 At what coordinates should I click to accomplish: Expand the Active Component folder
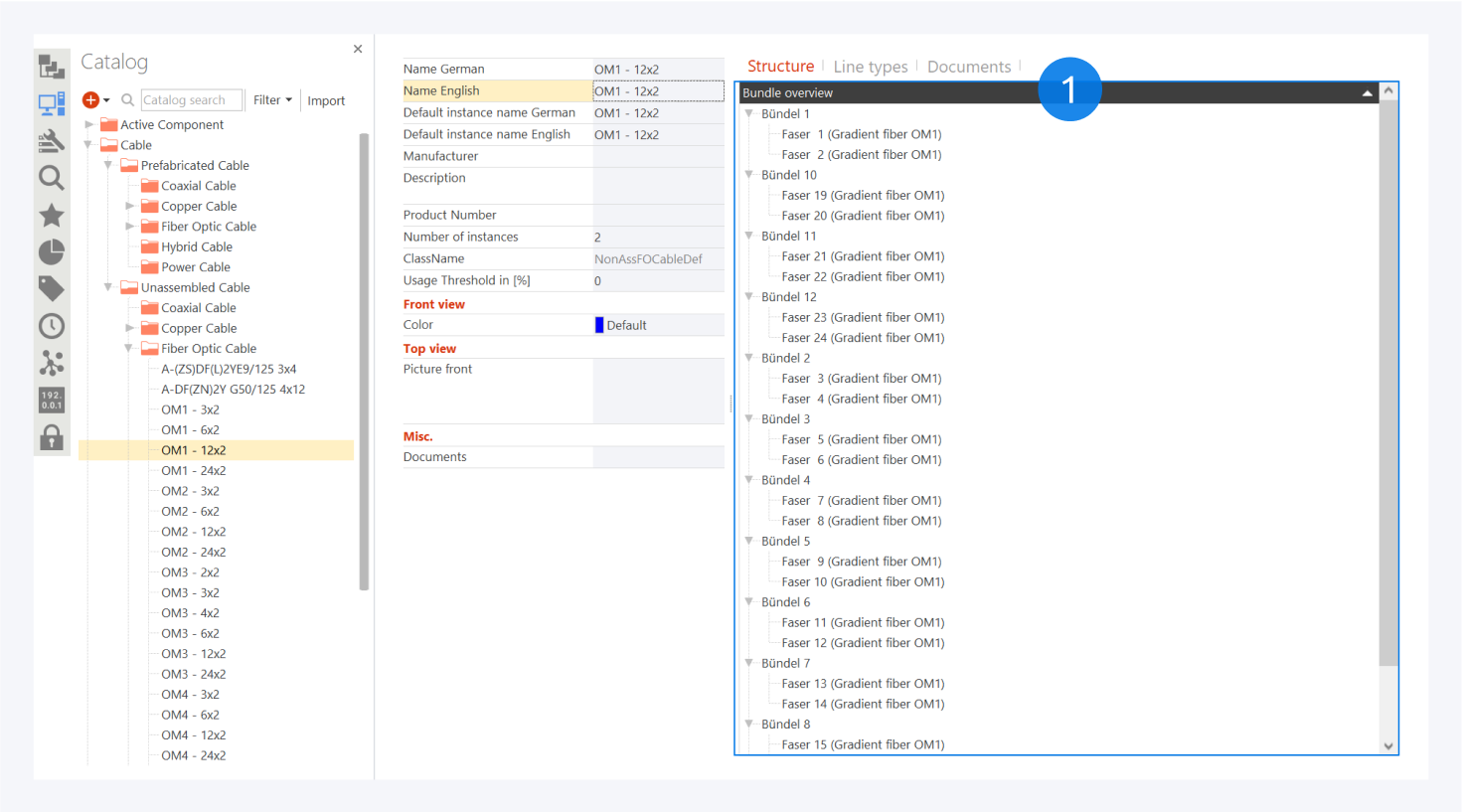(89, 125)
